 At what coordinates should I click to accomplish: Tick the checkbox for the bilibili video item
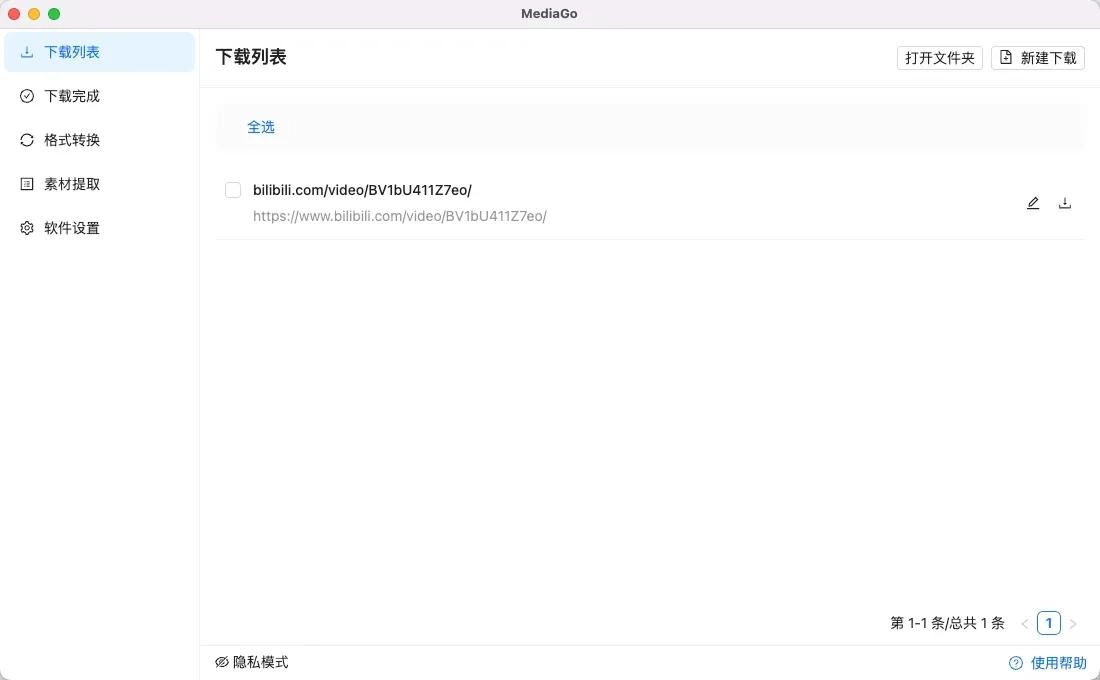[233, 190]
